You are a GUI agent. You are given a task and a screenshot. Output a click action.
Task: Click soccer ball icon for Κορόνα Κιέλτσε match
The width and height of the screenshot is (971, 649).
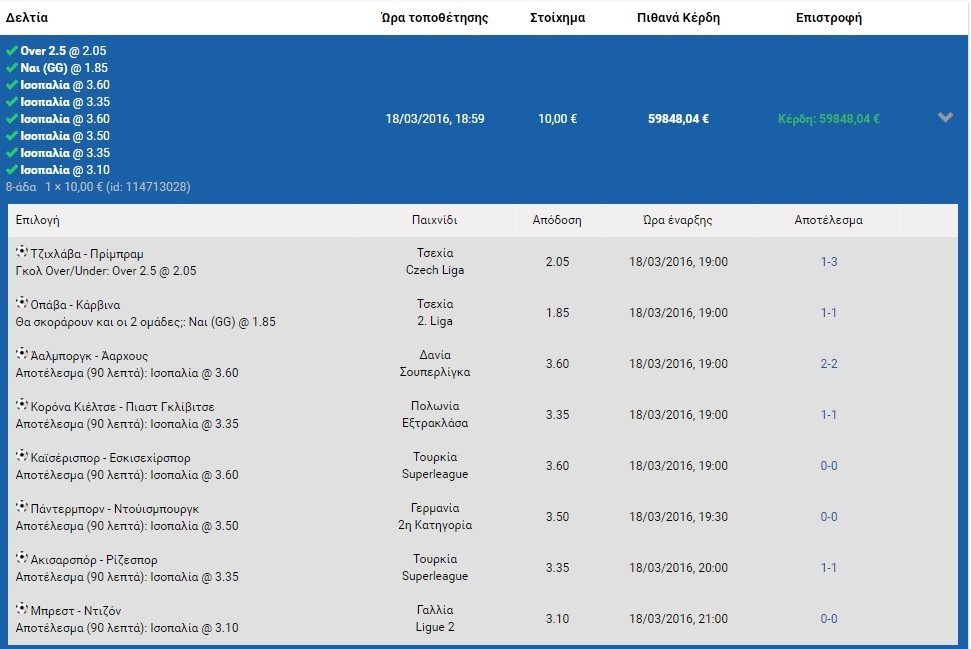pyautogui.click(x=22, y=405)
